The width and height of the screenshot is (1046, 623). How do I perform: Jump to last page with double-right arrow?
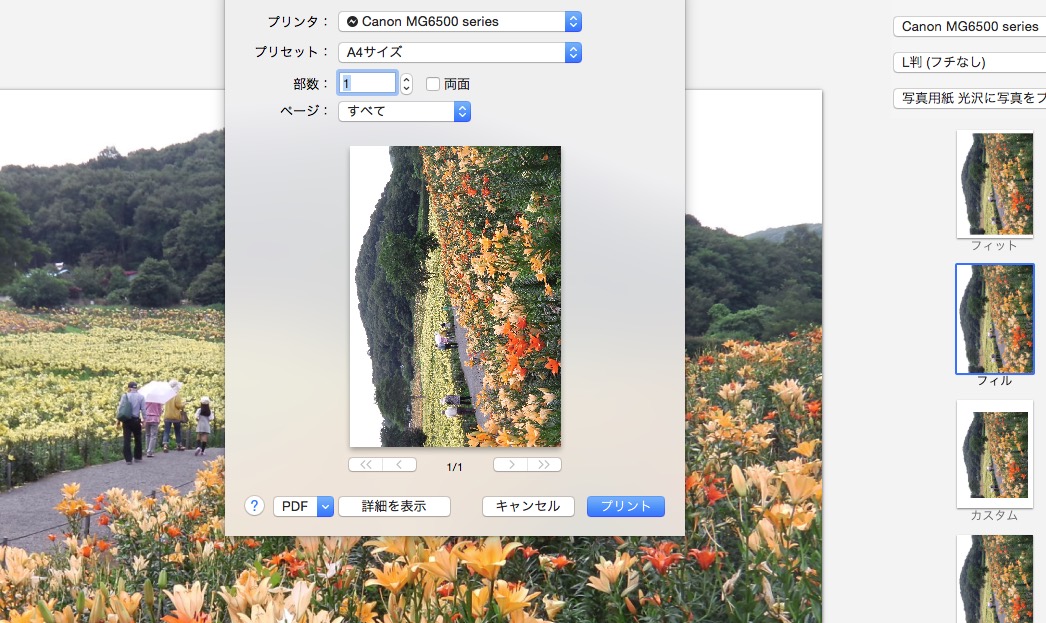[x=545, y=465]
